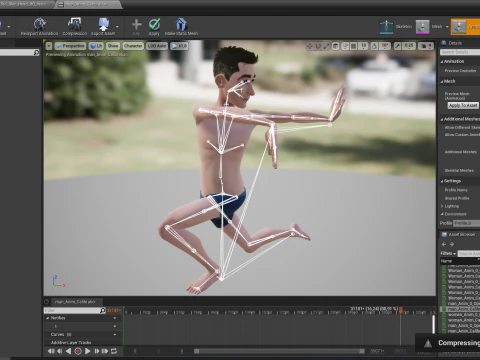This screenshot has height=360, width=480.
Task: Collapse the Notifies track
Action: (x=47, y=318)
